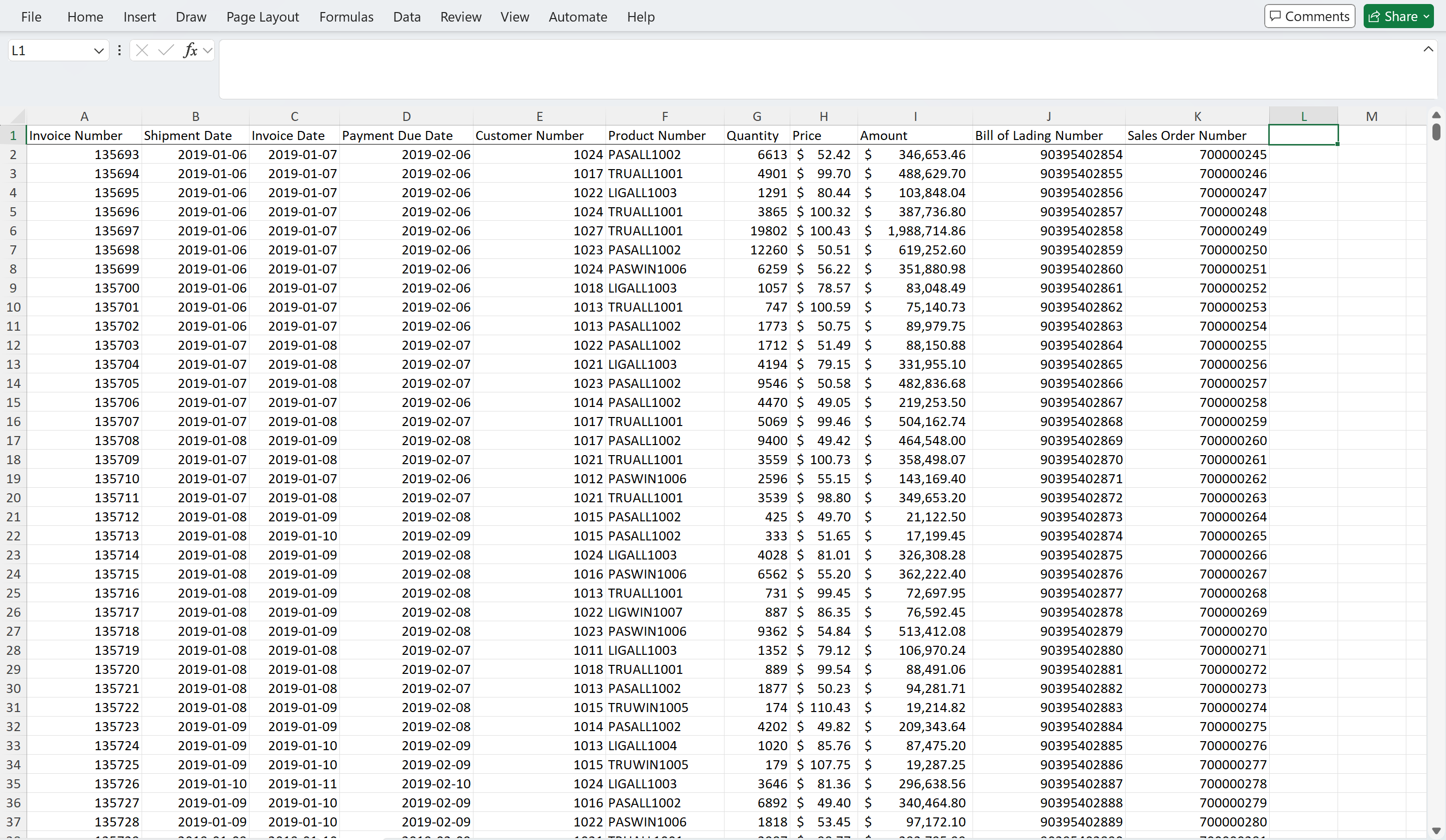This screenshot has width=1446, height=840.
Task: Switch to the Automate tab
Action: (x=577, y=17)
